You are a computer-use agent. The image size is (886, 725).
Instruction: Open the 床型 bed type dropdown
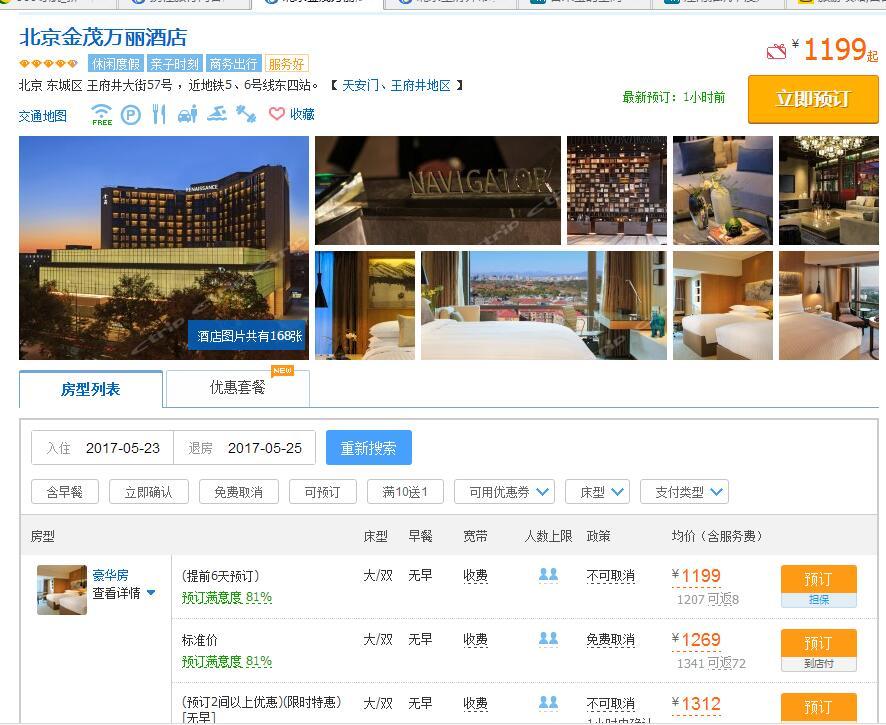pyautogui.click(x=597, y=492)
